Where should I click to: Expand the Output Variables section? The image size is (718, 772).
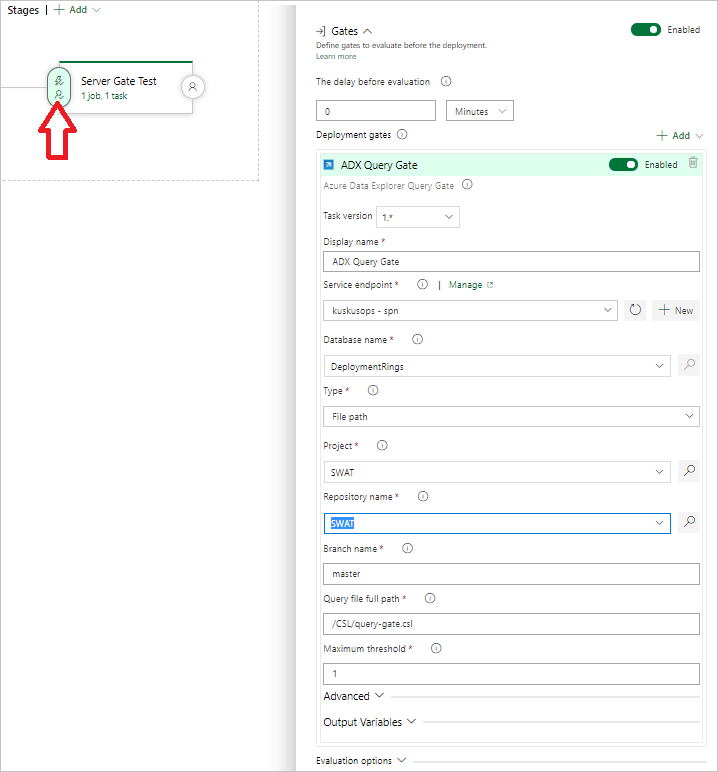(369, 722)
